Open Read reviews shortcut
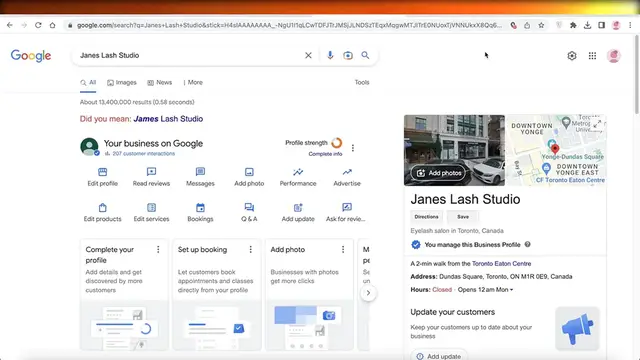This screenshot has width=640, height=360. tap(151, 177)
